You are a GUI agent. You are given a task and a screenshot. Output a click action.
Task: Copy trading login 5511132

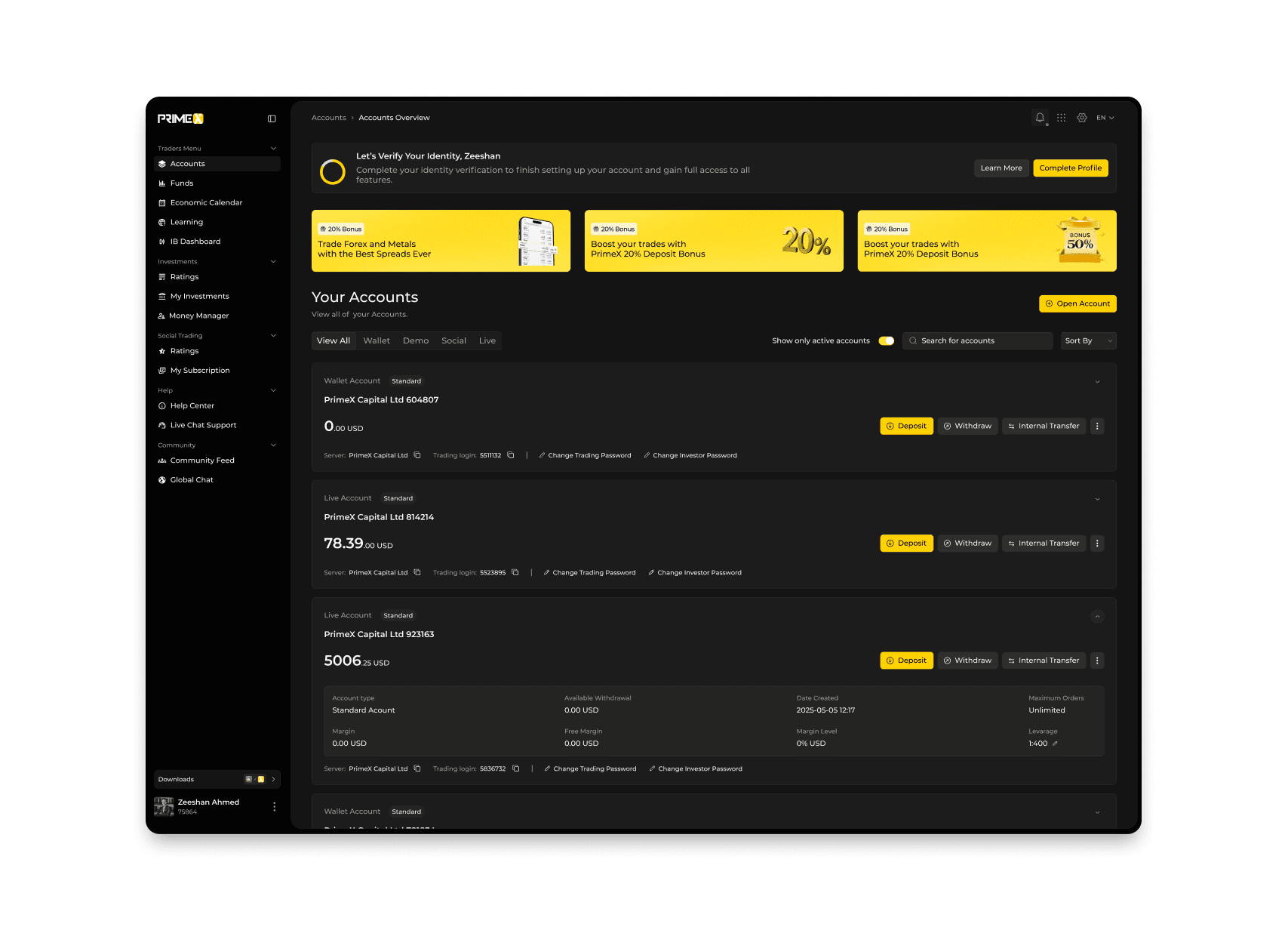[x=511, y=455]
